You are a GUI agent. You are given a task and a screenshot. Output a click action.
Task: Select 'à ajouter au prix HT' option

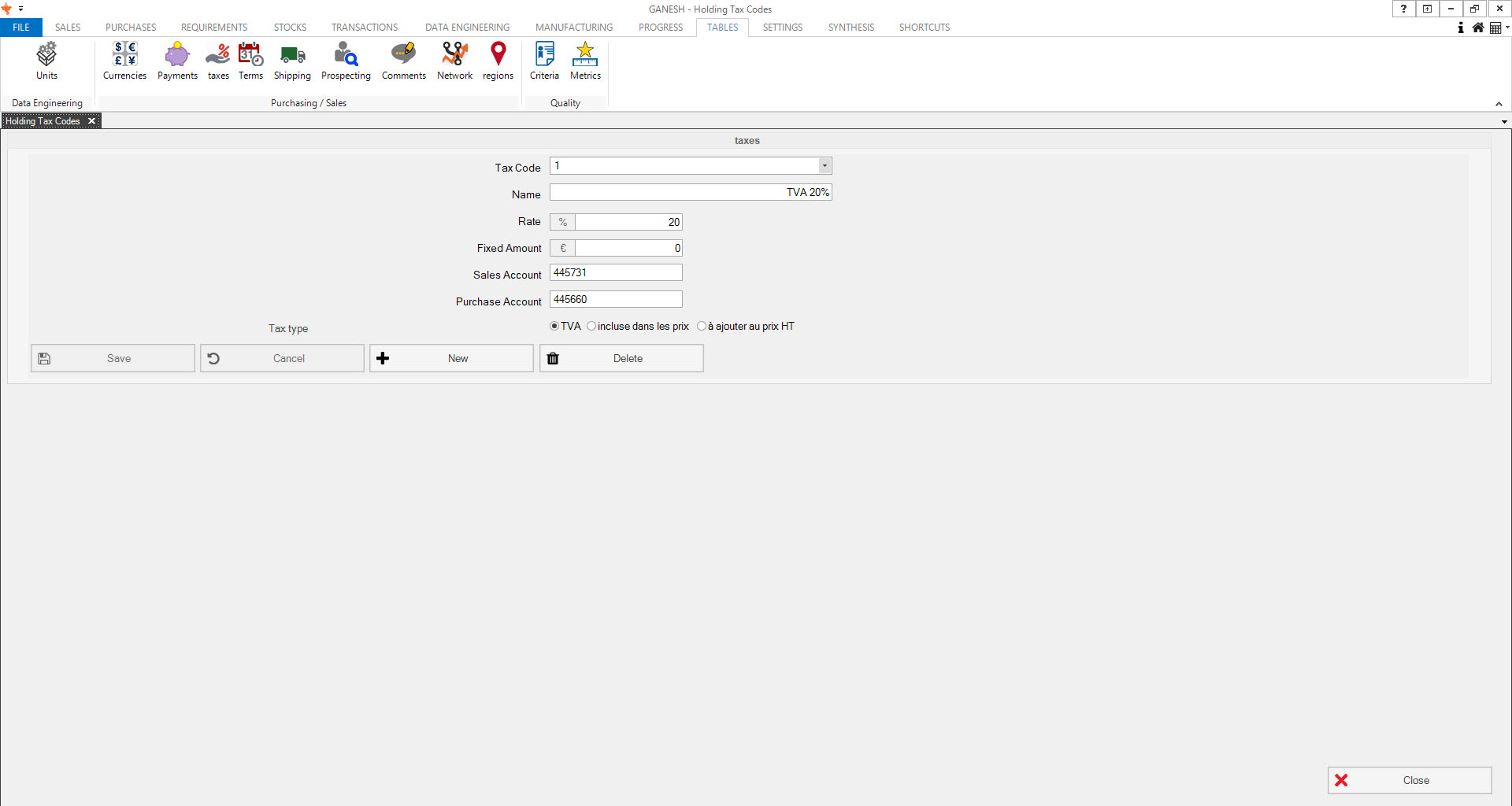click(x=702, y=326)
